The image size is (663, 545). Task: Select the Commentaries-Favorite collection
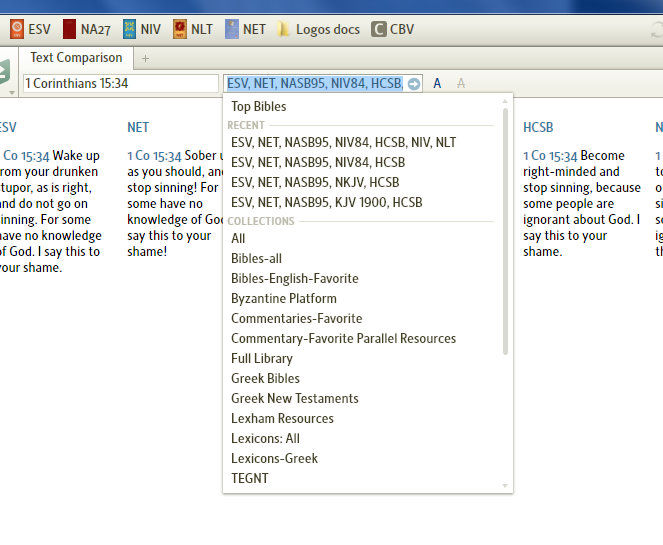point(296,318)
